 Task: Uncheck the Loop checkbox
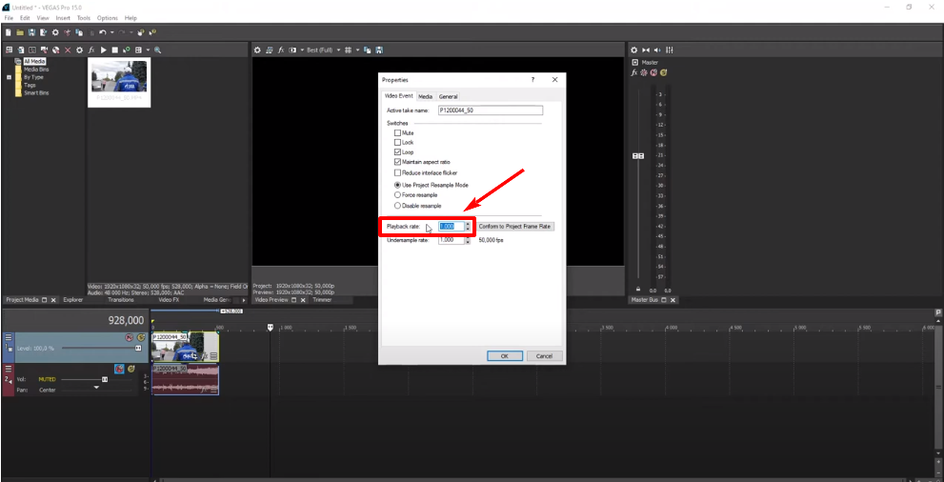point(397,152)
